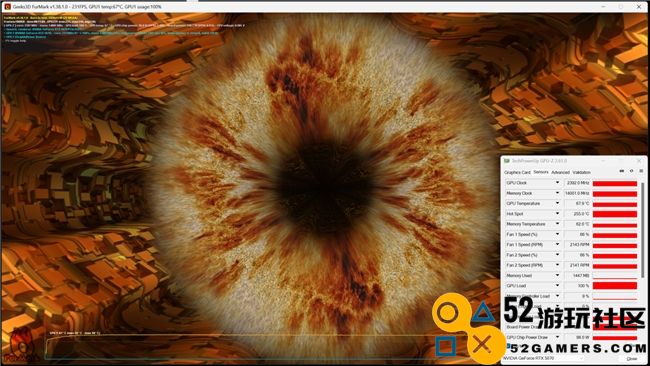Open the GPU-Z hamburger menu icon
This screenshot has height=366, width=650.
pyautogui.click(x=641, y=171)
